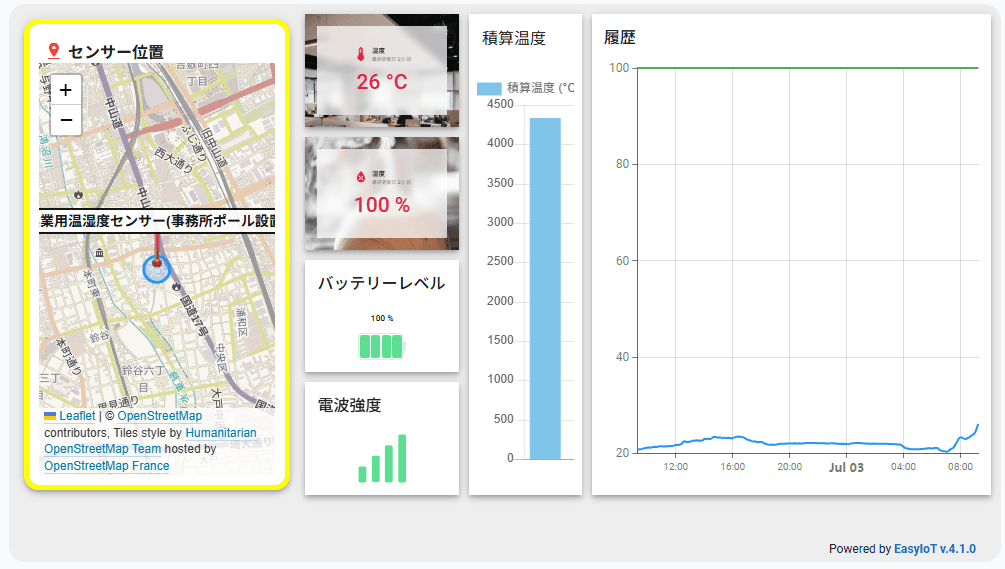The height and width of the screenshot is (569, 1005).
Task: Click the 20:00 tick on the history chart
Action: point(790,466)
